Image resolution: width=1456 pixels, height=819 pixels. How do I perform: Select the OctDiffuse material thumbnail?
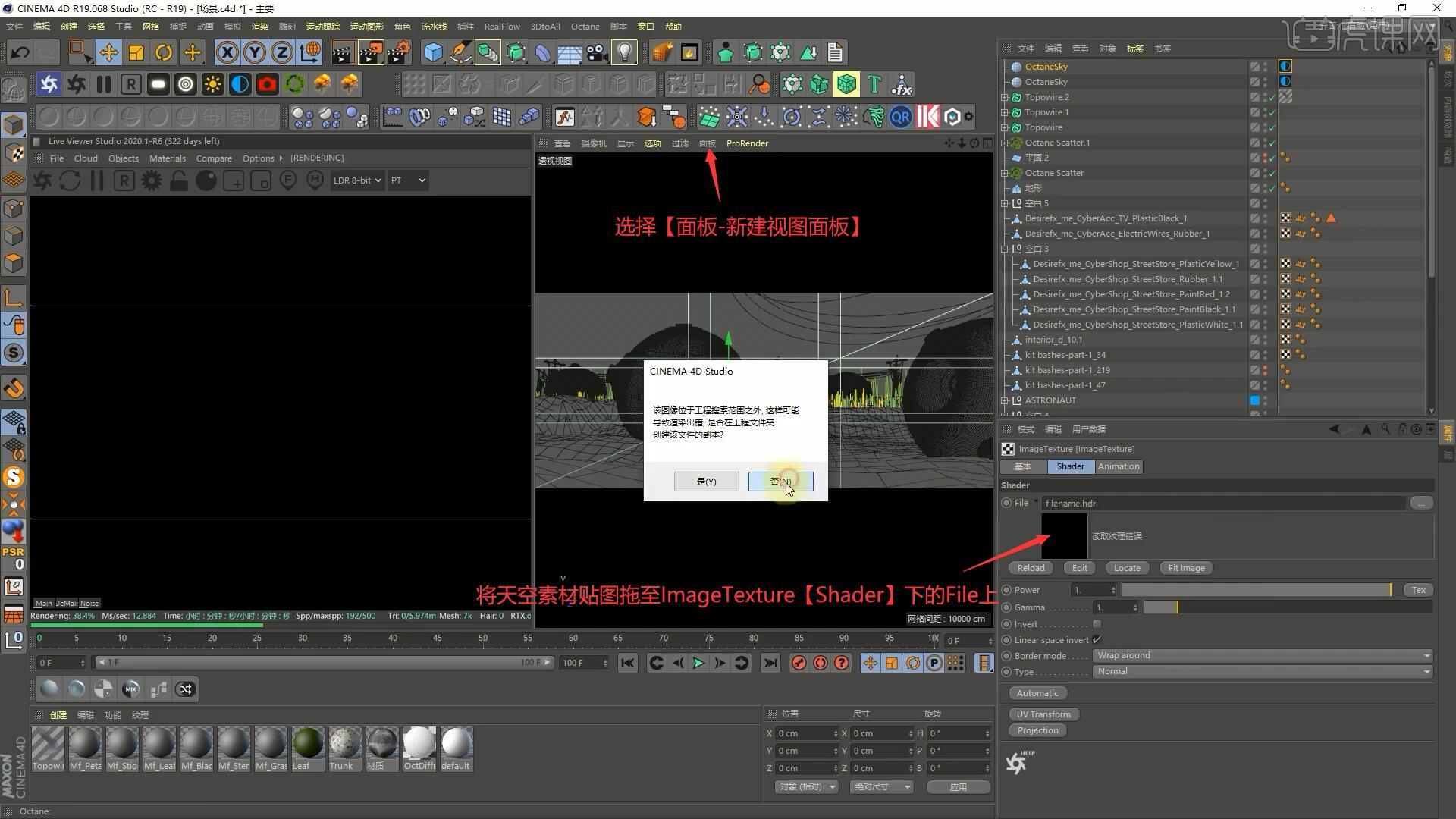[419, 744]
